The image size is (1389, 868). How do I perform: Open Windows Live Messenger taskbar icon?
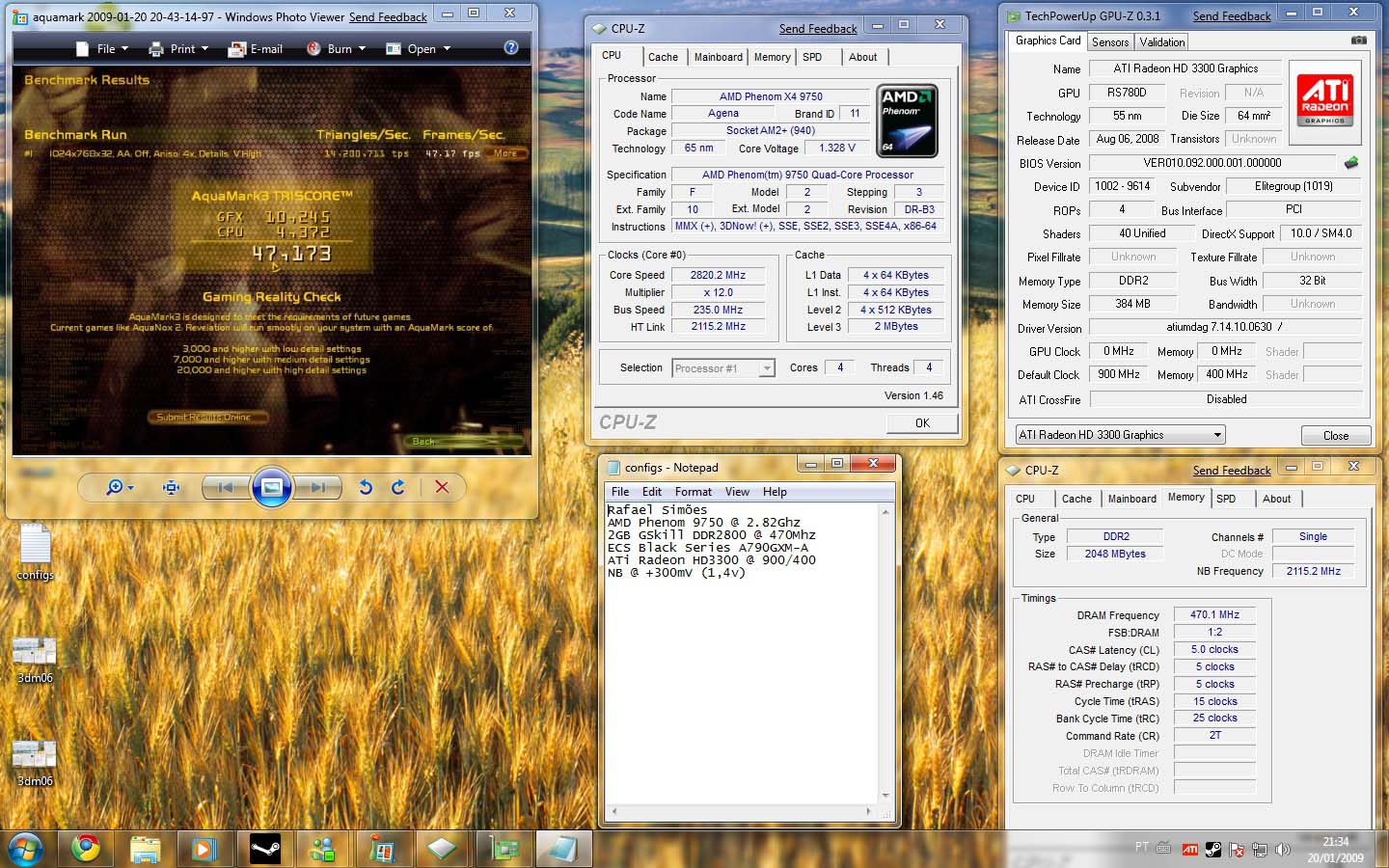[322, 849]
